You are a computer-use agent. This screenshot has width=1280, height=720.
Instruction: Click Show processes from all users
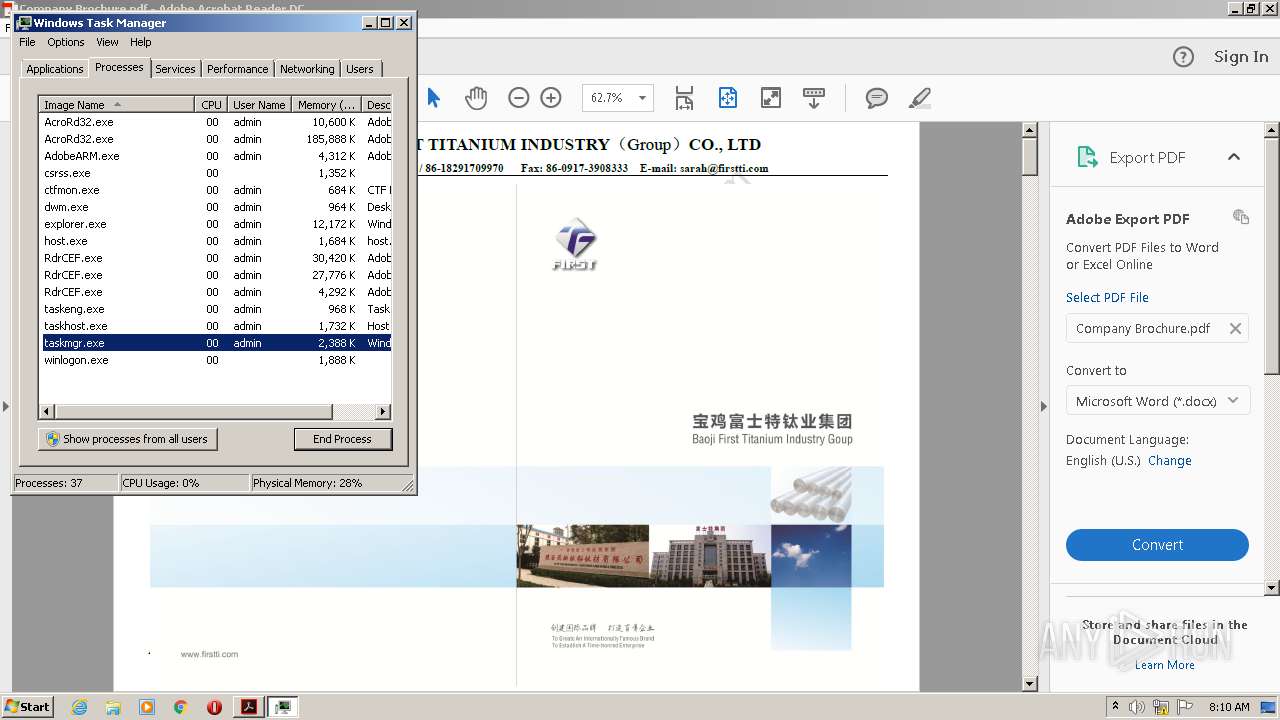pos(127,439)
